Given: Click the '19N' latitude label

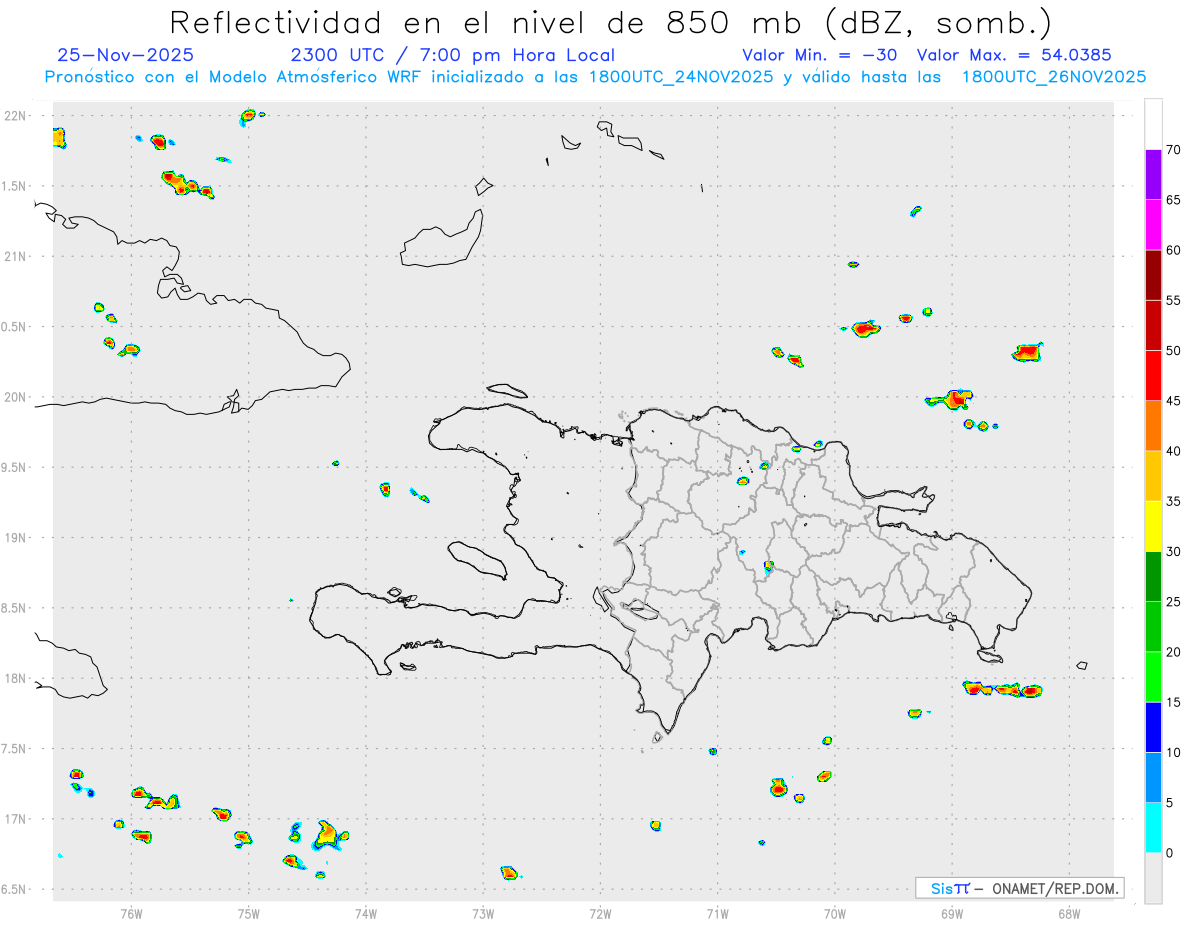Looking at the screenshot, I should tap(14, 537).
